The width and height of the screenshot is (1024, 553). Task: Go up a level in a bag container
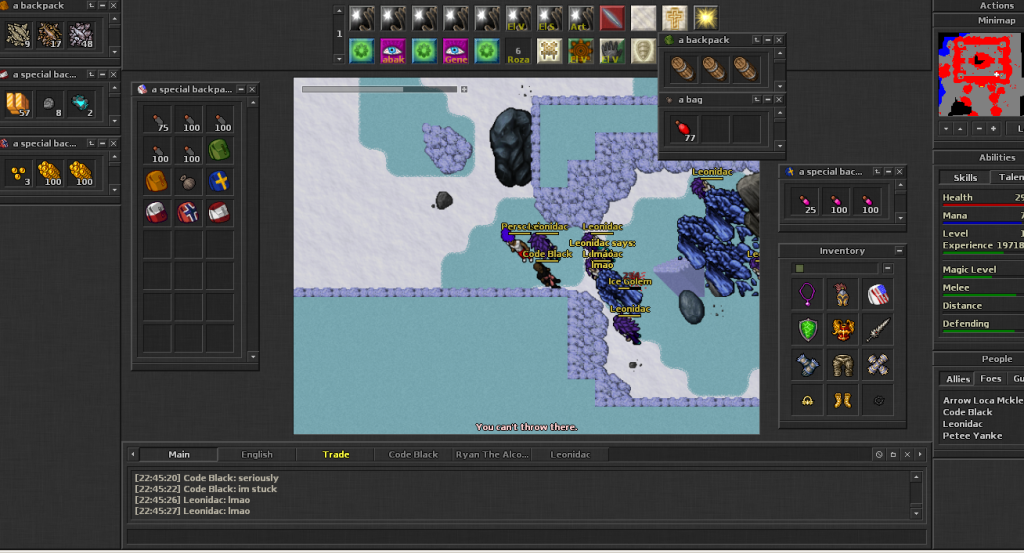757,100
